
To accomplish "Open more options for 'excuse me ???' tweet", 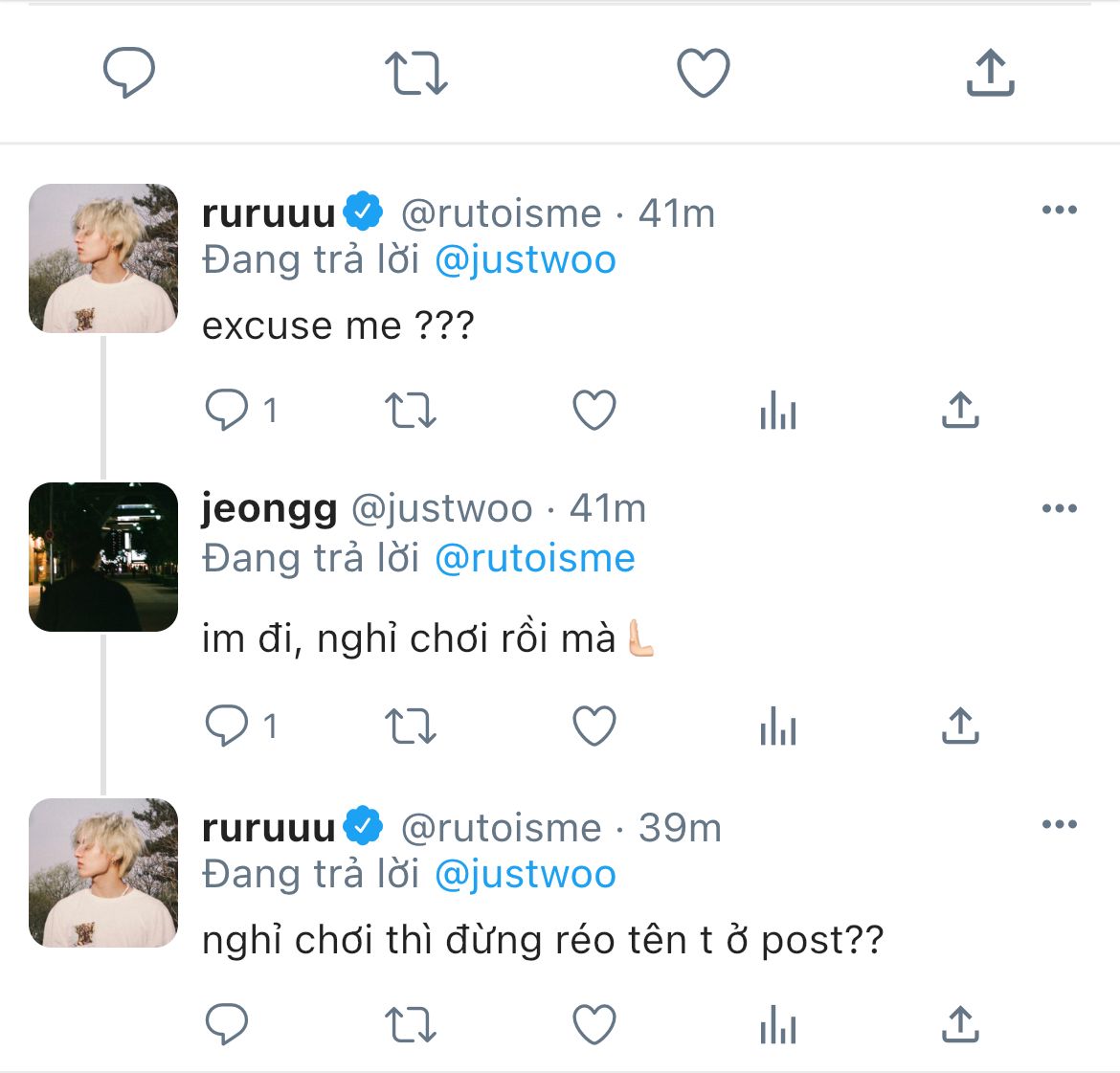I will point(1060,210).
